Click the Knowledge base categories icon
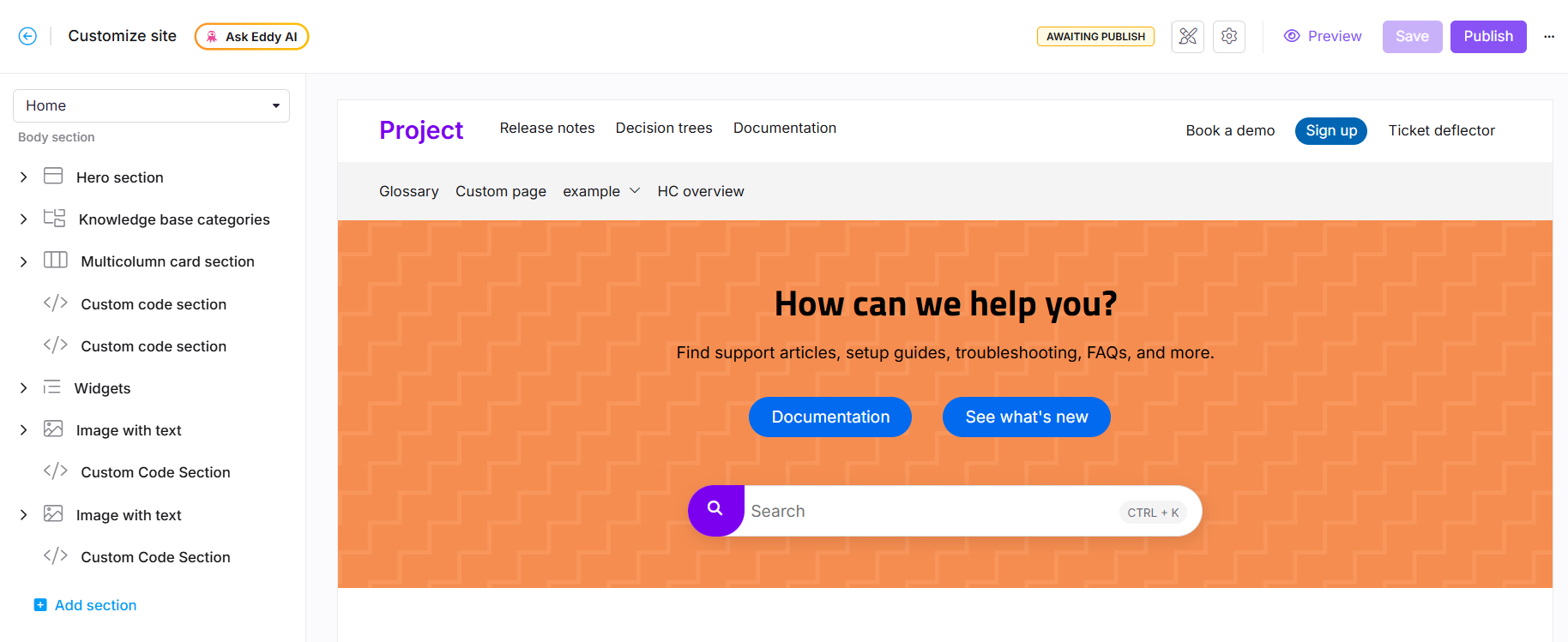The image size is (1568, 642). [54, 219]
